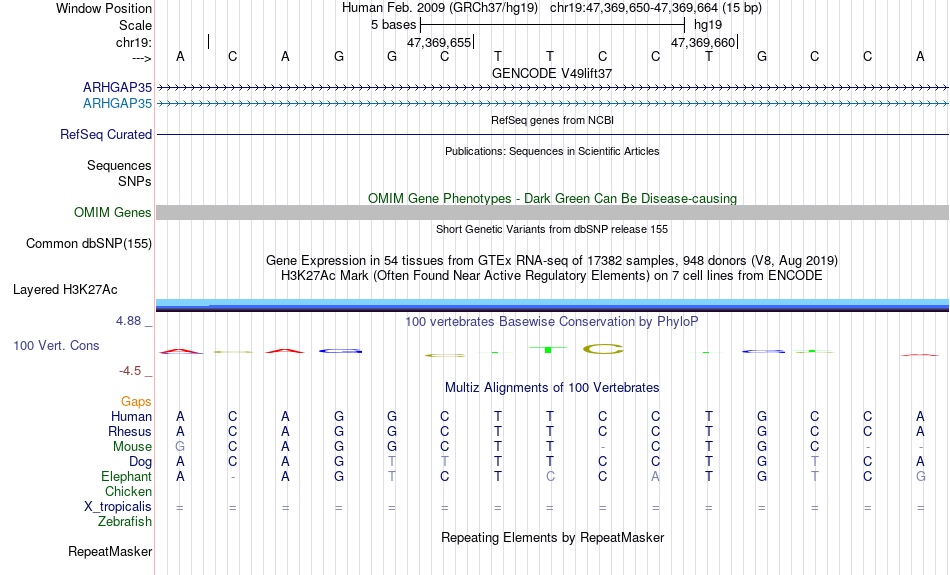The width and height of the screenshot is (950, 575).
Task: Open the 100 Vert. Cons track label
Action: [56, 345]
